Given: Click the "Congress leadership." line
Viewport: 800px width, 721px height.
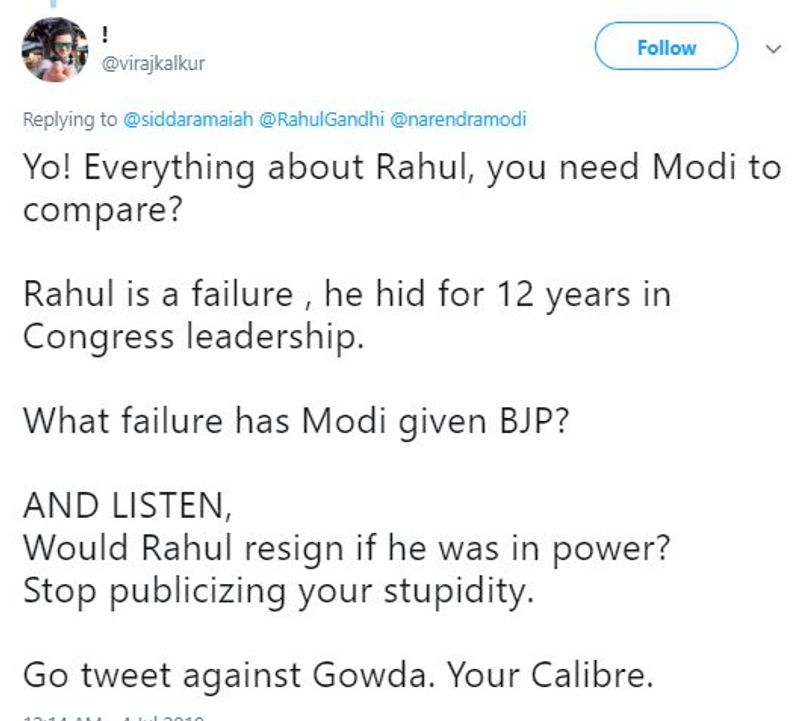Looking at the screenshot, I should [x=193, y=337].
